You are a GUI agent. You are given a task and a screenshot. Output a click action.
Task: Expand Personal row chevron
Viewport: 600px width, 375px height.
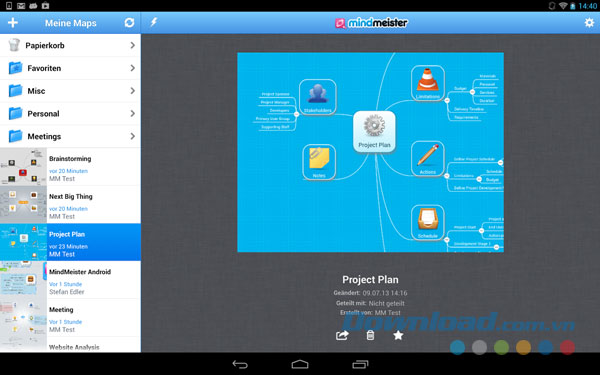point(132,114)
